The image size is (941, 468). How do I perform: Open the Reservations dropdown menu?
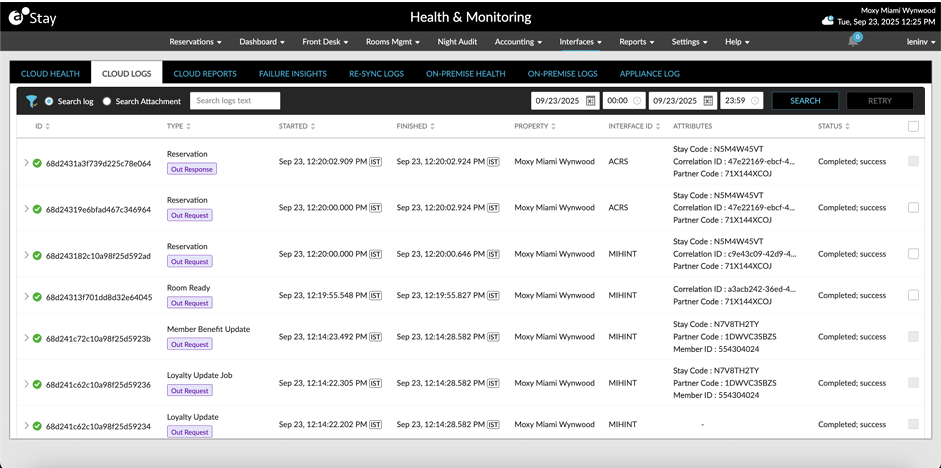tap(196, 42)
